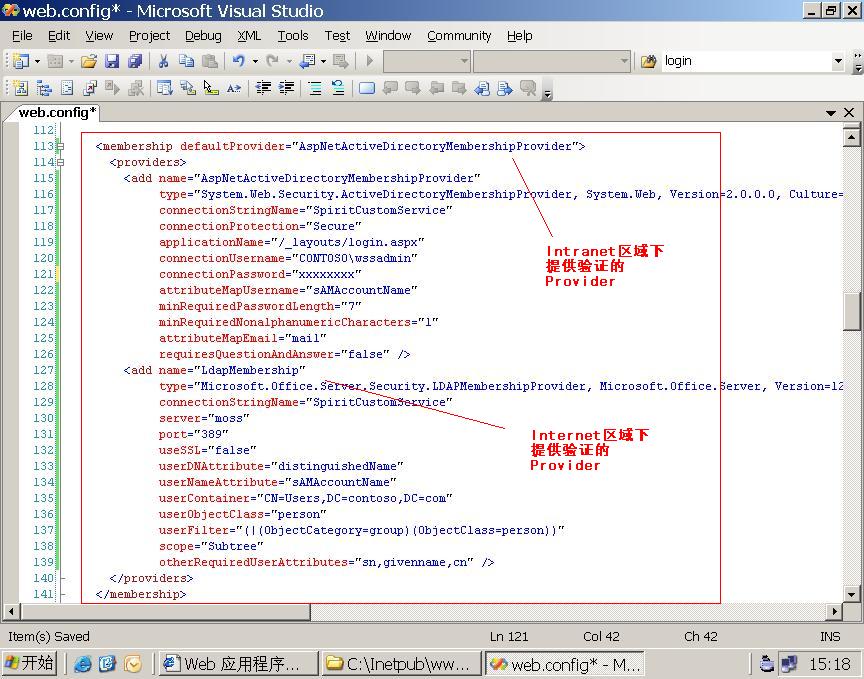Open the XML menu

click(249, 35)
